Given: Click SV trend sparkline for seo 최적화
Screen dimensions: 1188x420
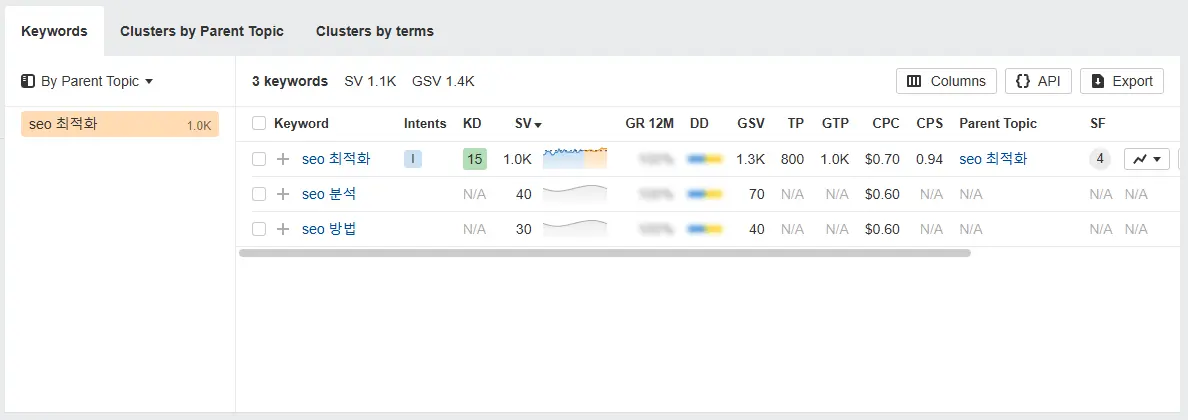Looking at the screenshot, I should 575,158.
